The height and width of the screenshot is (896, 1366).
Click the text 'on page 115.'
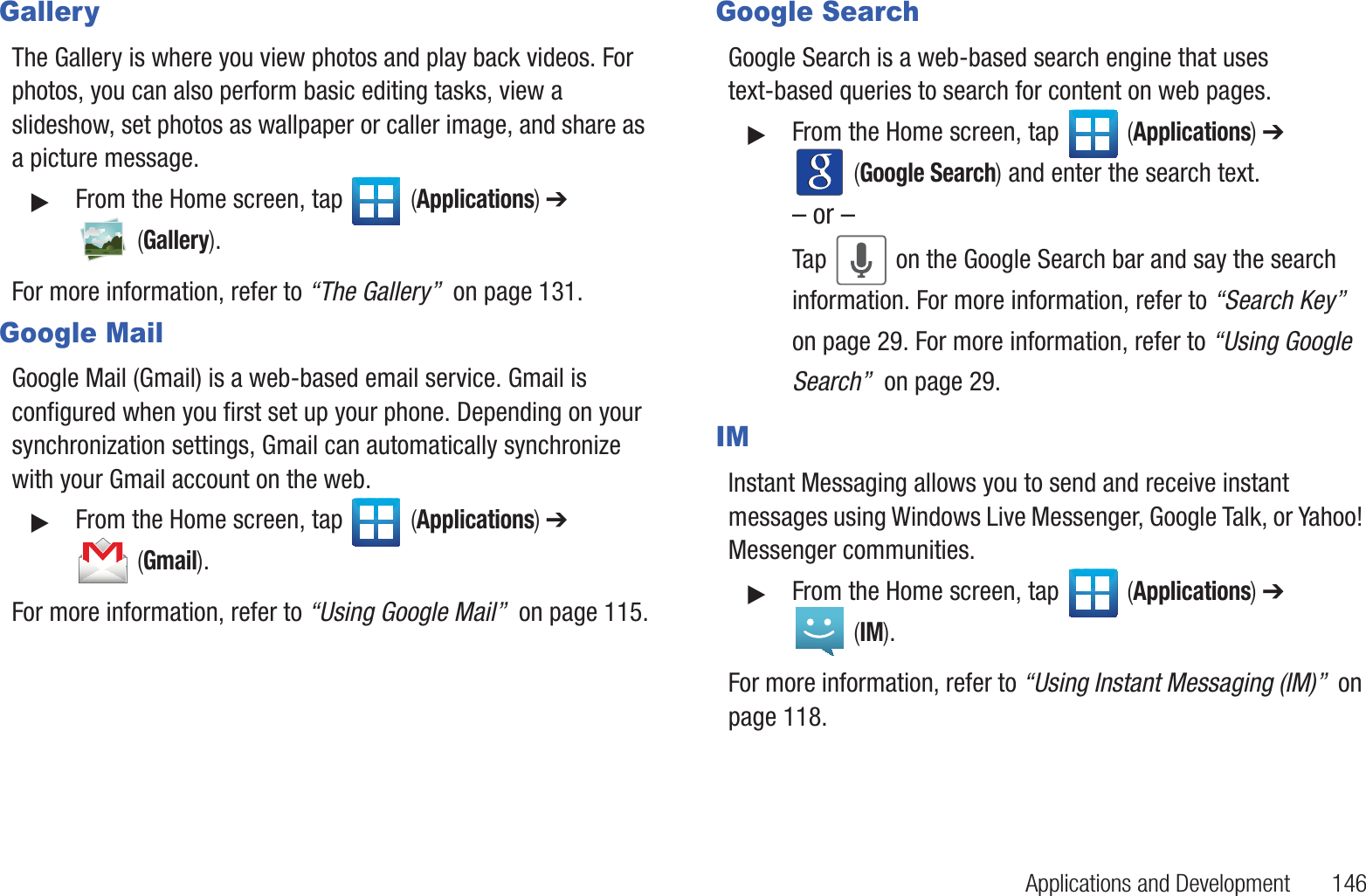583,612
